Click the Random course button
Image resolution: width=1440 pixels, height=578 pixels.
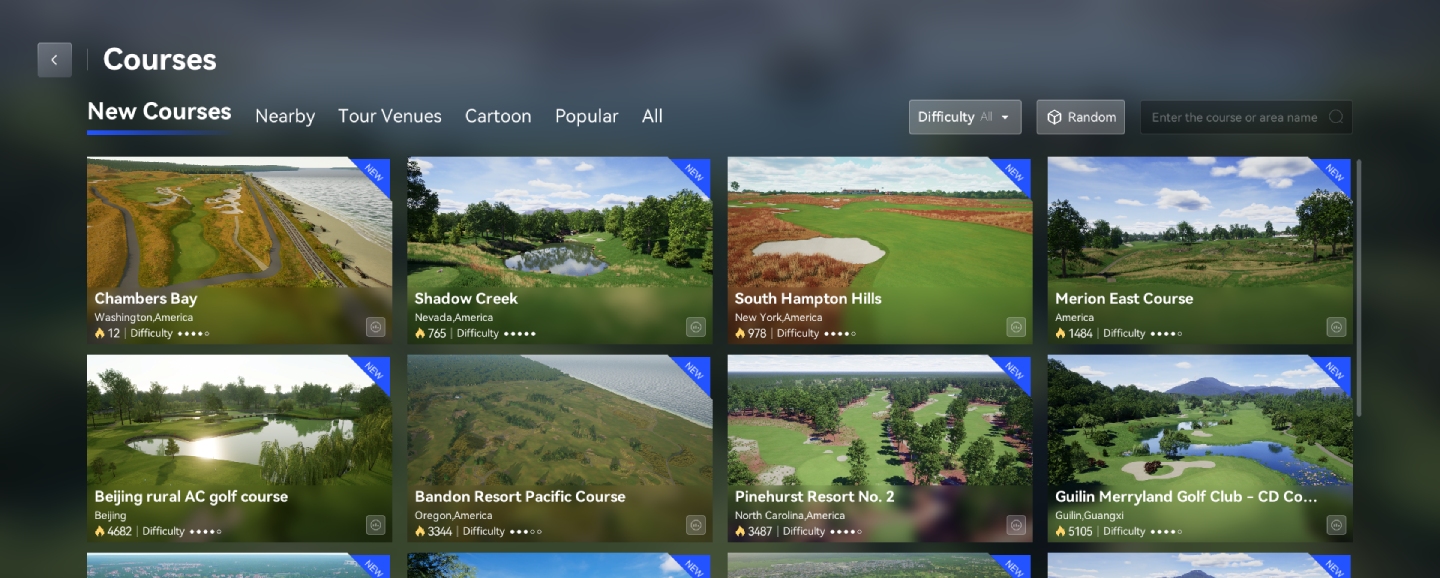coord(1081,117)
